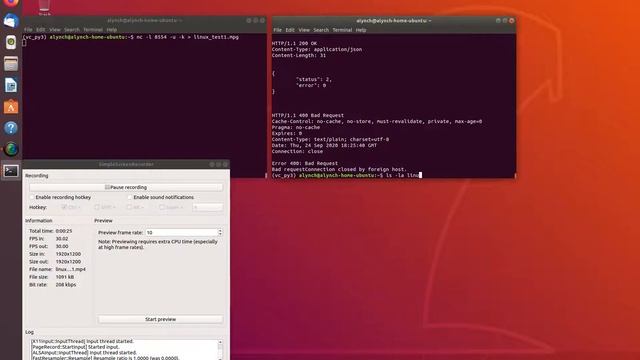
Task: Open Edit menu in the right HTTP terminal
Action: tap(290, 30)
